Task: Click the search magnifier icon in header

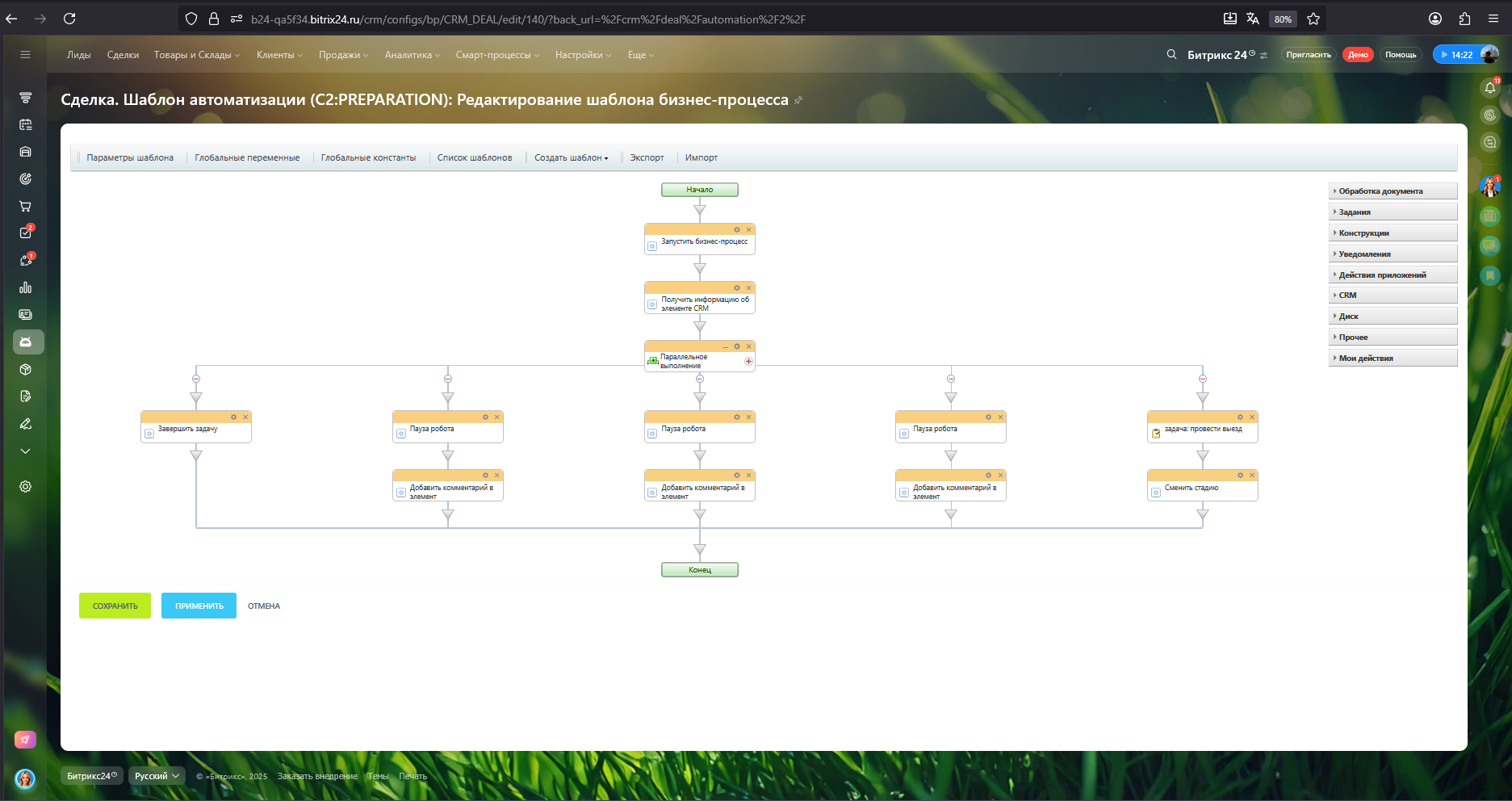Action: click(x=1171, y=55)
